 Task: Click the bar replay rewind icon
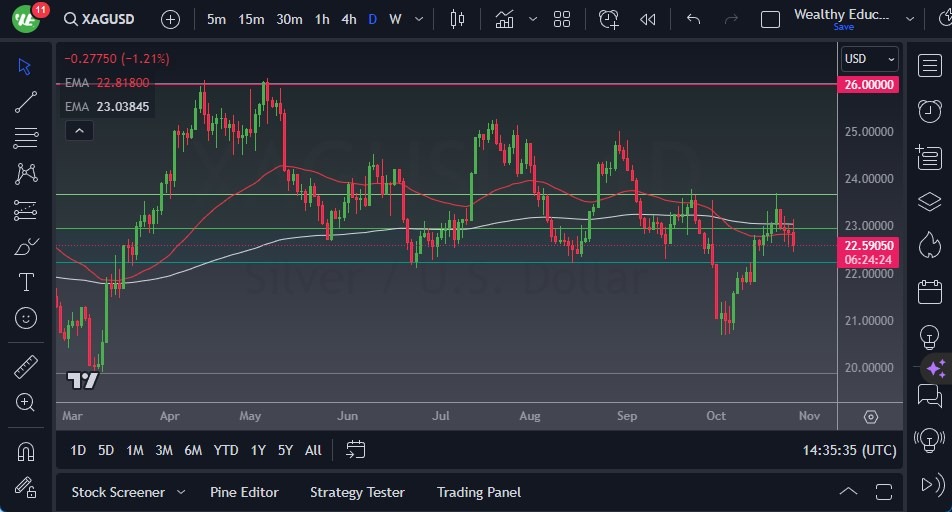[648, 19]
